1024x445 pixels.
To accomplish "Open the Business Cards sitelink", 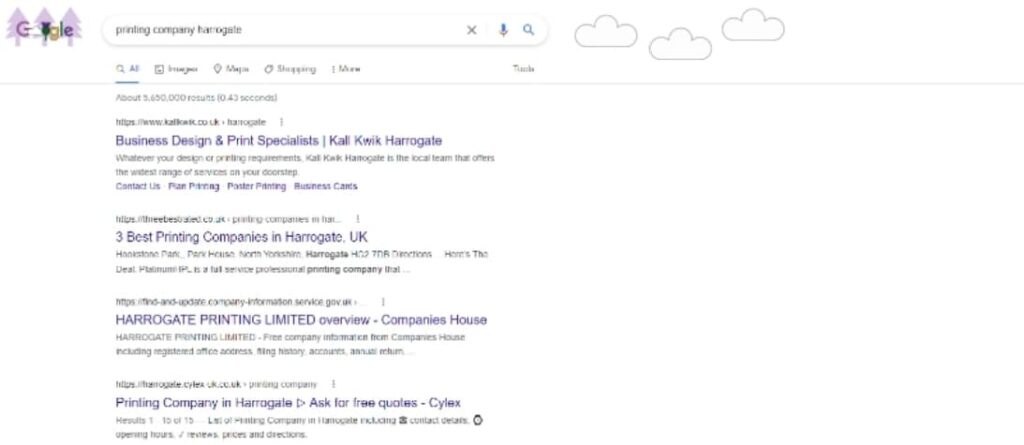I will [x=326, y=186].
